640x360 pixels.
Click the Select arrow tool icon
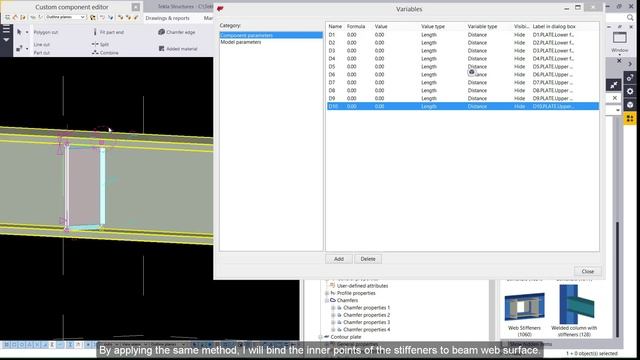[x=19, y=32]
